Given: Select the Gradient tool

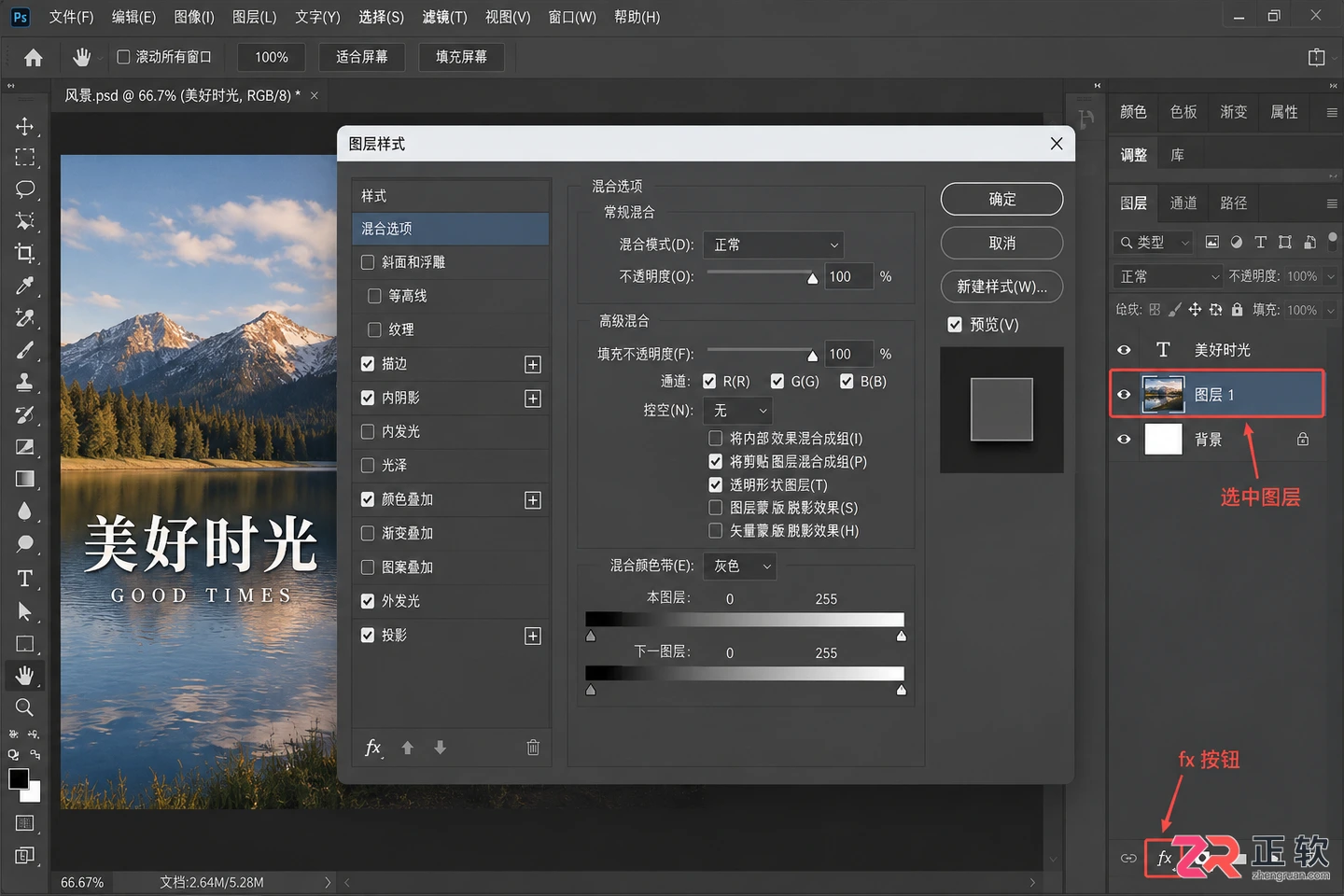Looking at the screenshot, I should tap(25, 479).
